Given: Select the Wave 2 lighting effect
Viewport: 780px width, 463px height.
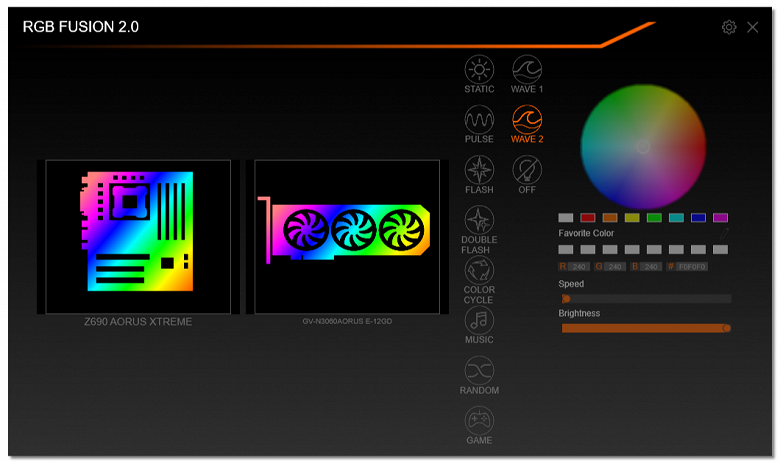Looking at the screenshot, I should click(527, 124).
